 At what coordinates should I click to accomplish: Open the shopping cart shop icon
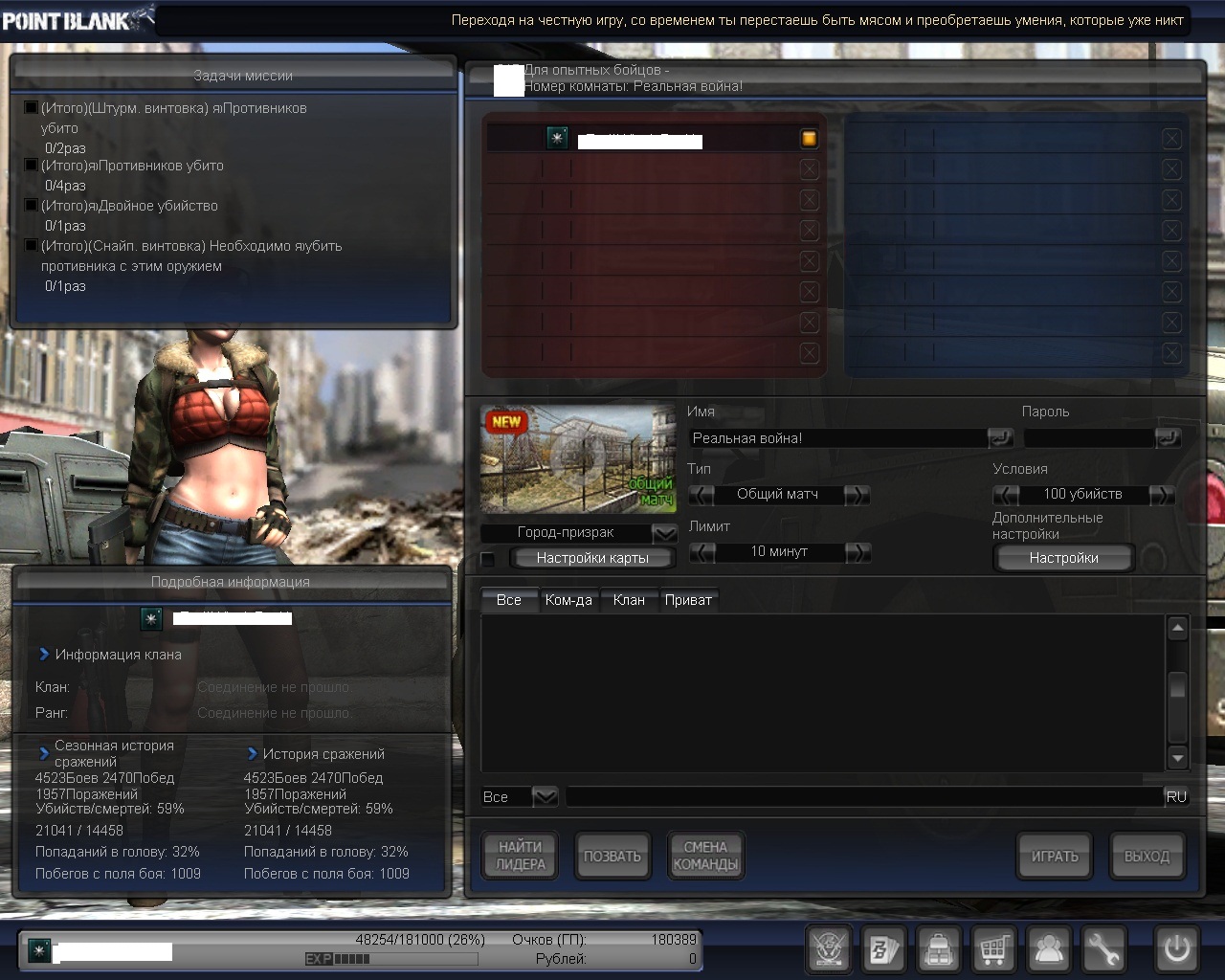[994, 949]
